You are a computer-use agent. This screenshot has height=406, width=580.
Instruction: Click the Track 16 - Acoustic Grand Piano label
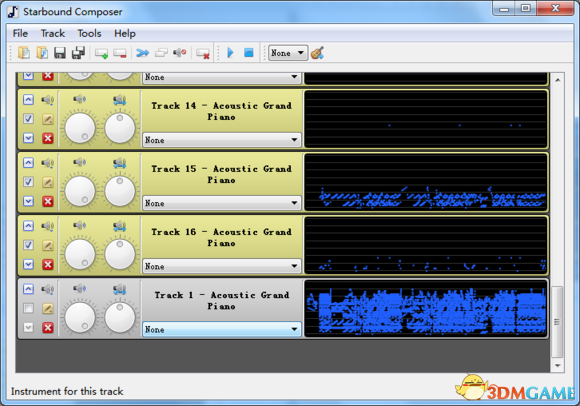[221, 237]
